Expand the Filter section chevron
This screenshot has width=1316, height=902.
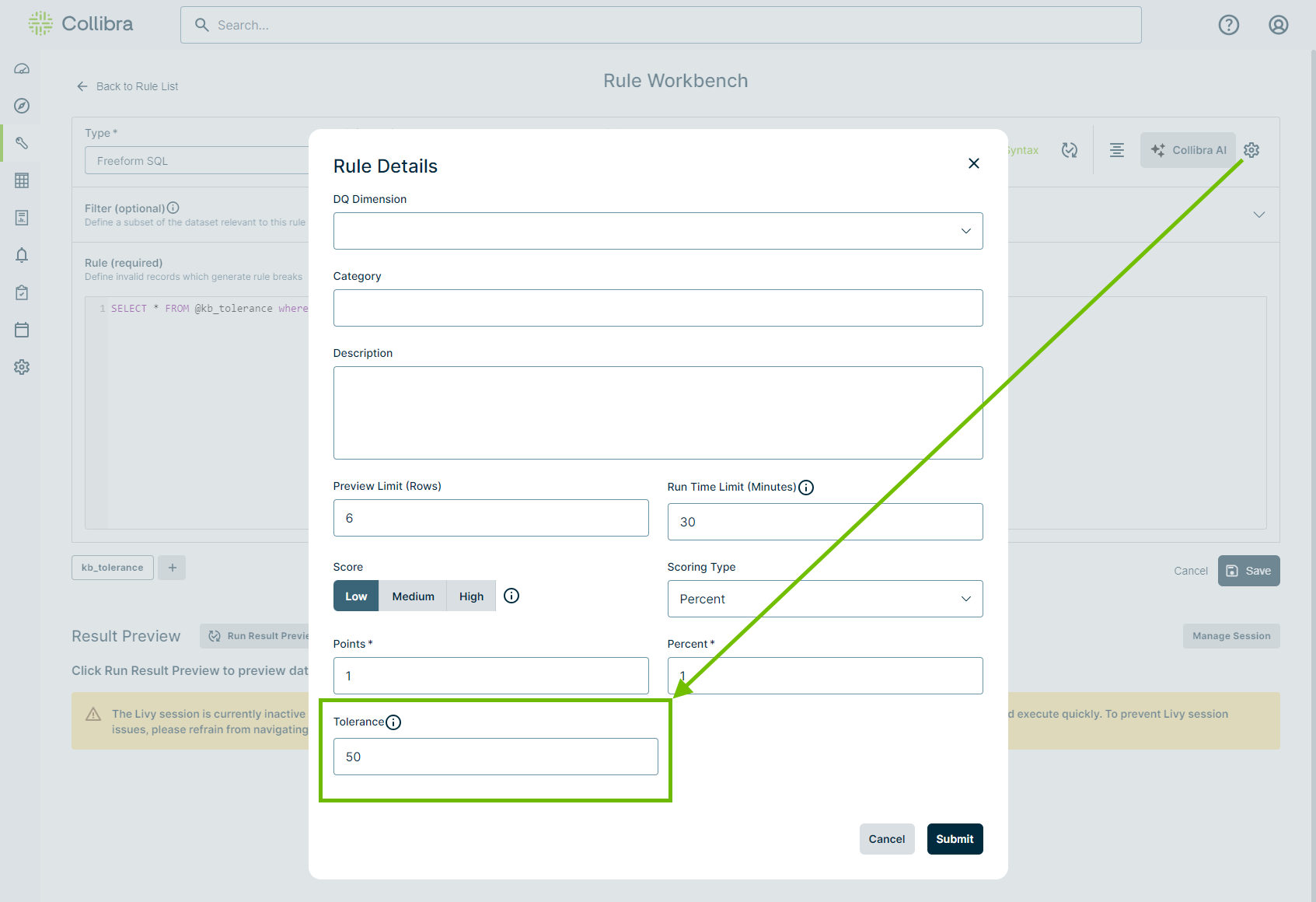coord(1259,215)
